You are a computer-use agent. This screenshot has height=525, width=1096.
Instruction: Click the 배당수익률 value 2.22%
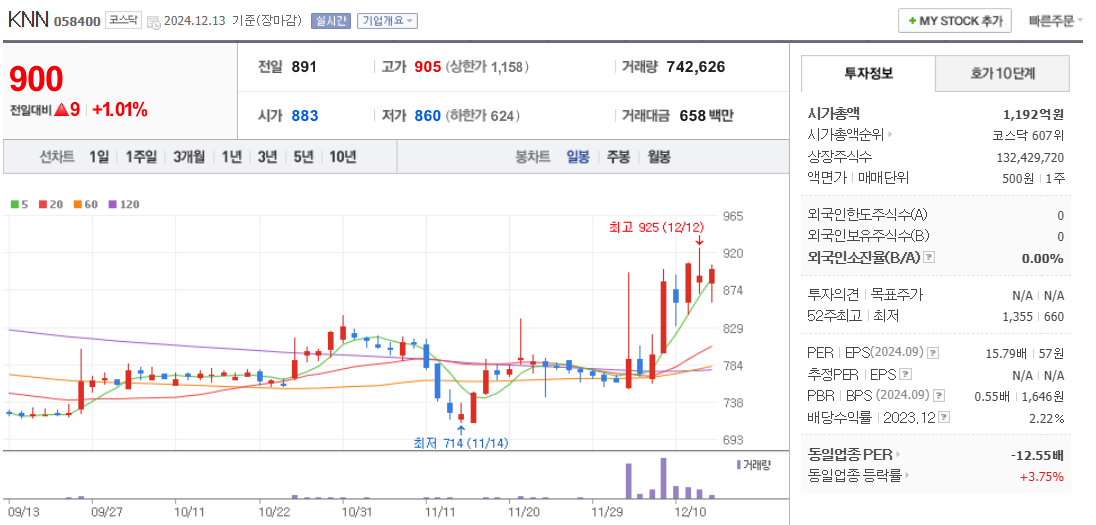point(1047,418)
